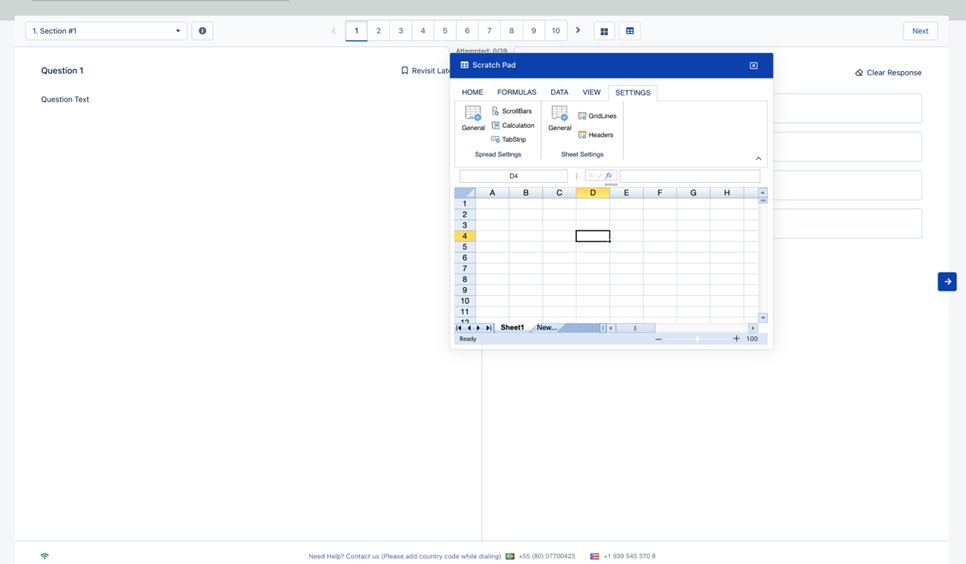The height and width of the screenshot is (564, 966).
Task: Show next set of question numbers
Action: coord(578,31)
